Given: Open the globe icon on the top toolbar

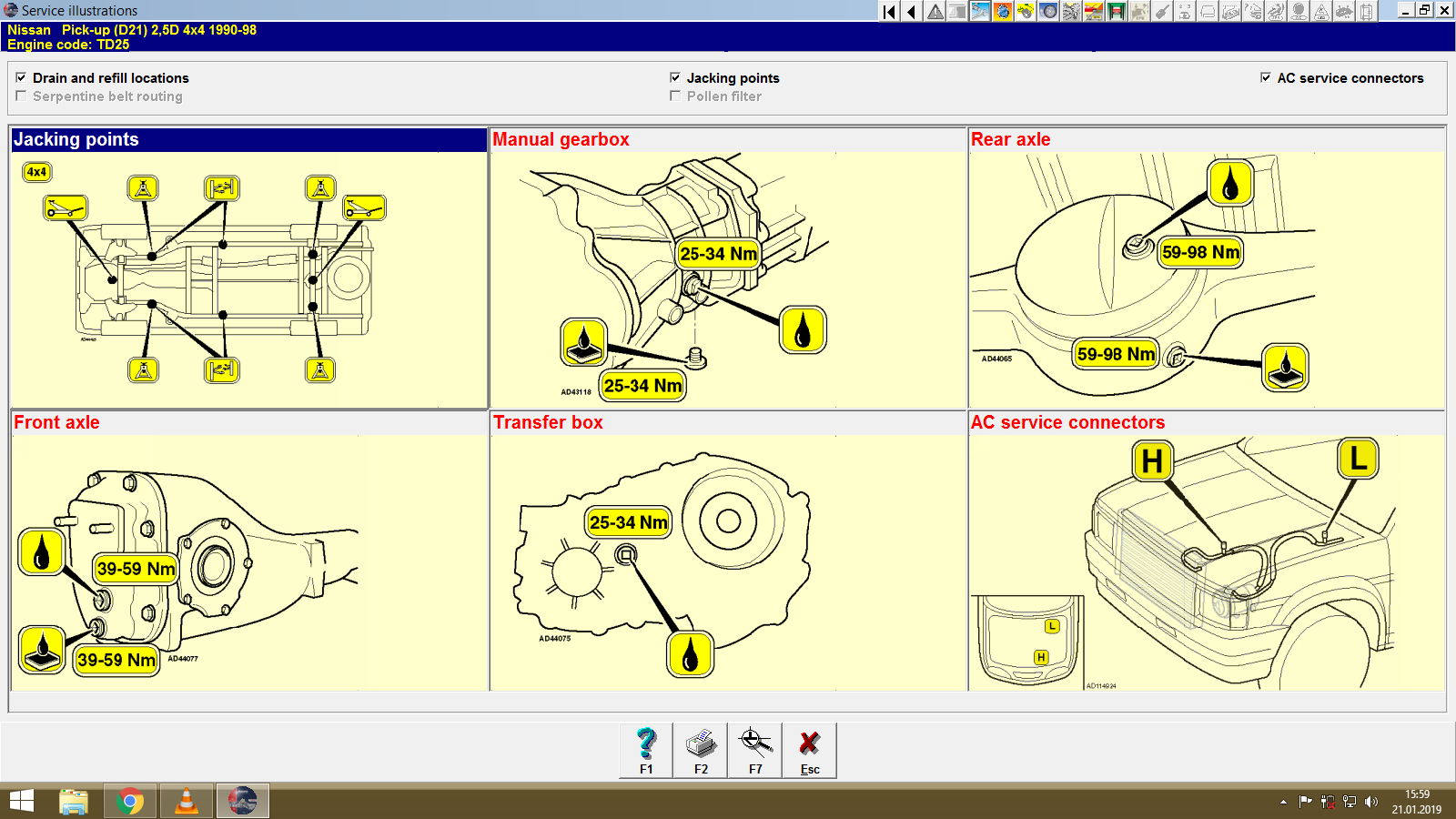Looking at the screenshot, I should tap(1001, 12).
